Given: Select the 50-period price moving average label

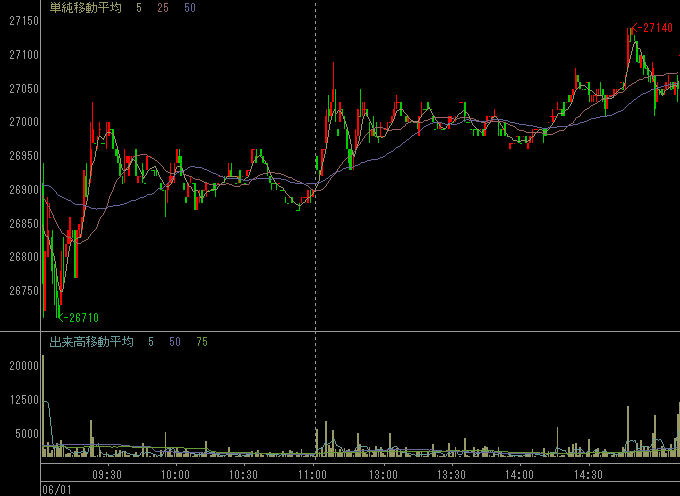Looking at the screenshot, I should tap(190, 7).
